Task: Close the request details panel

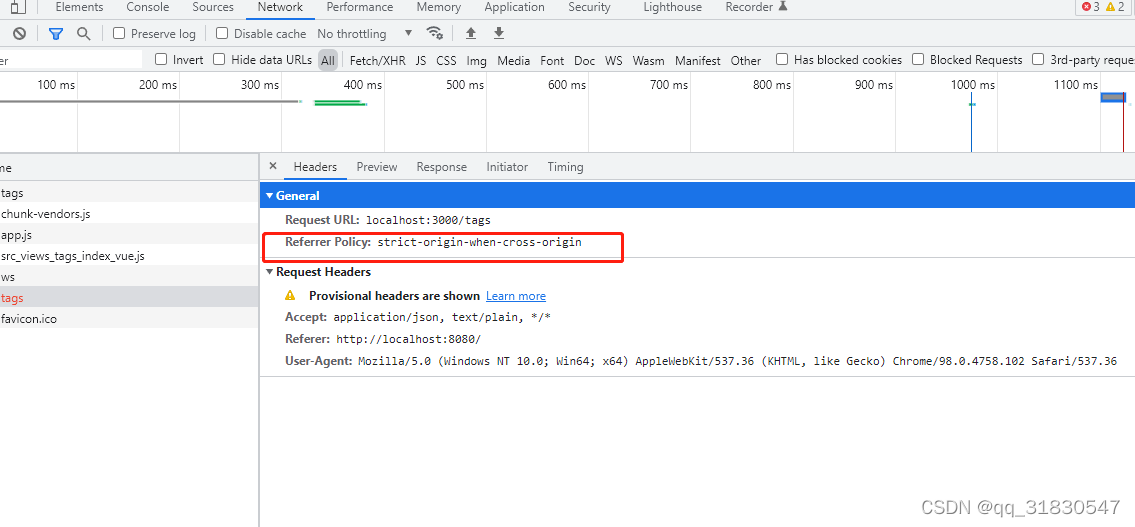Action: tap(273, 166)
